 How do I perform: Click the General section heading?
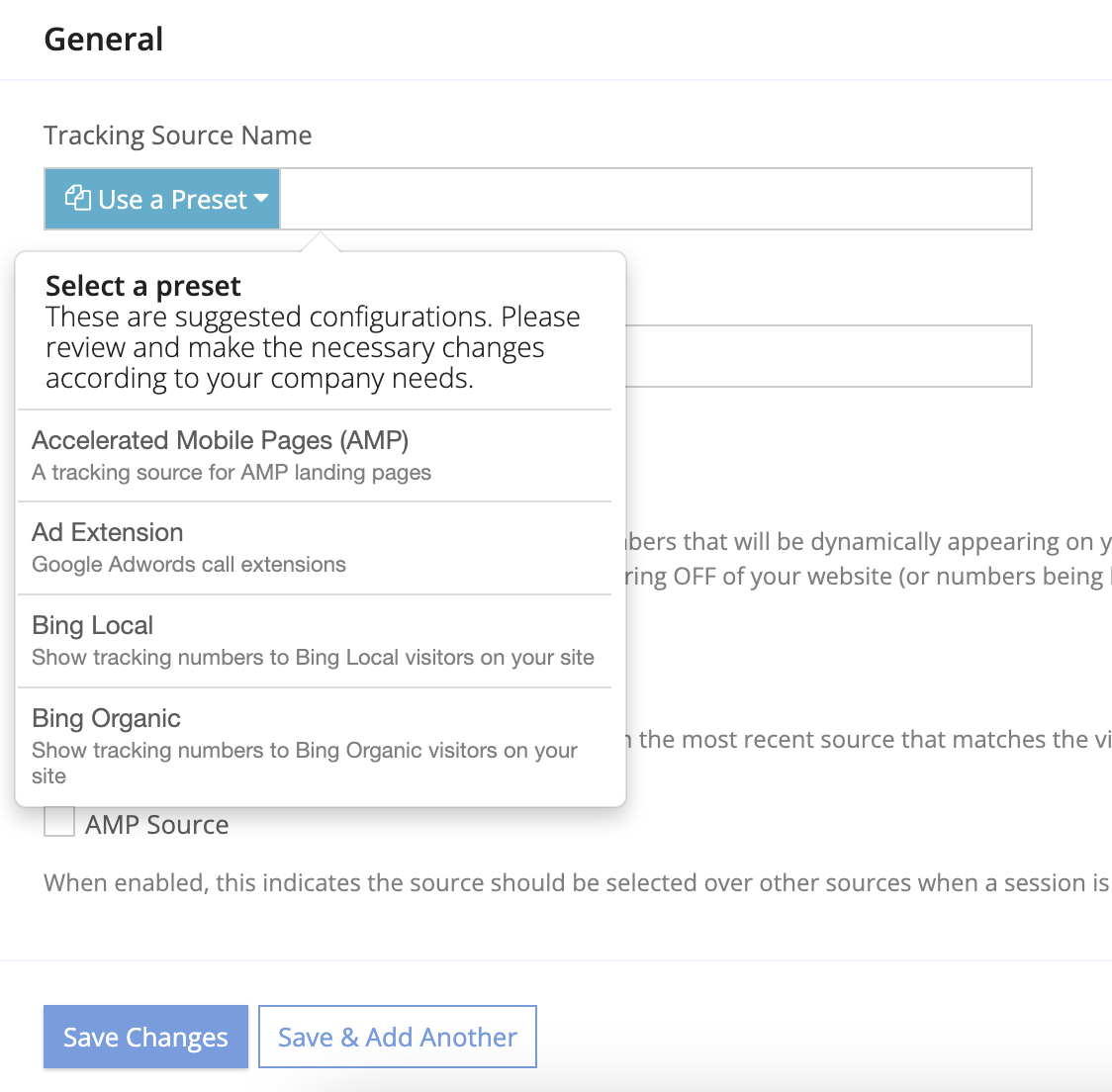[x=104, y=40]
